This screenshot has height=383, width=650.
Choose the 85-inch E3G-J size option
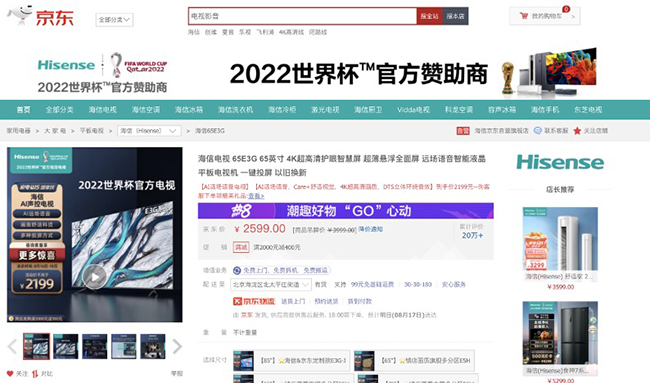tap(291, 361)
